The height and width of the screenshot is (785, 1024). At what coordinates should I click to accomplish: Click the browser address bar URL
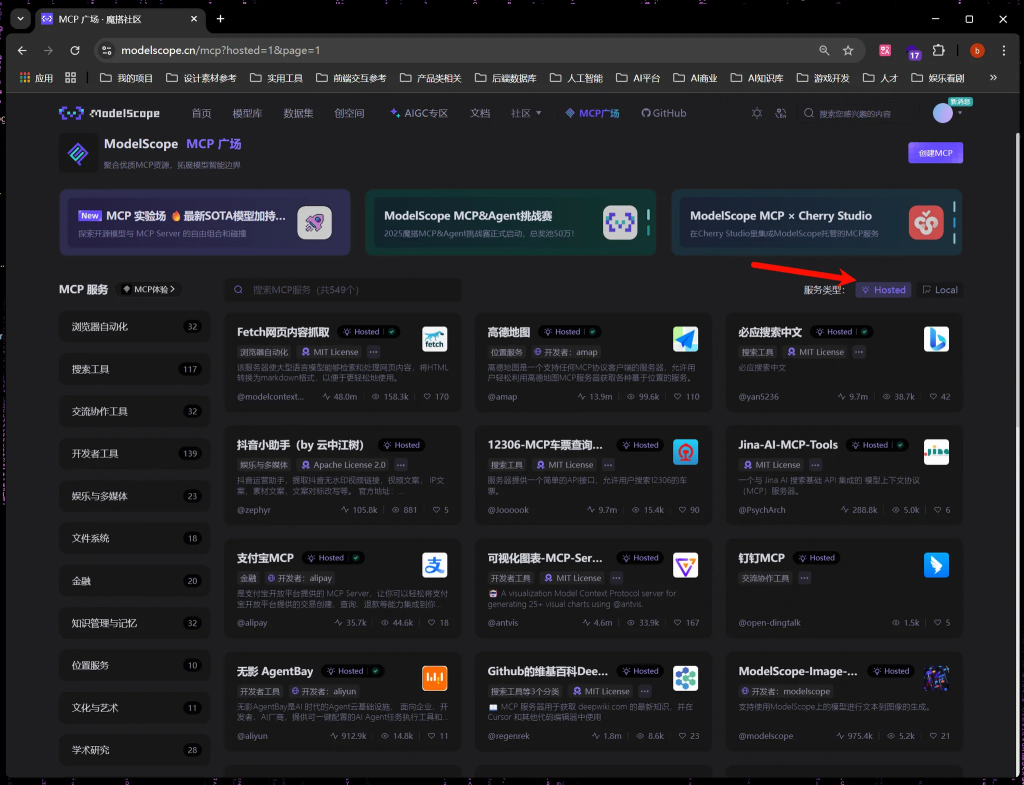221,50
